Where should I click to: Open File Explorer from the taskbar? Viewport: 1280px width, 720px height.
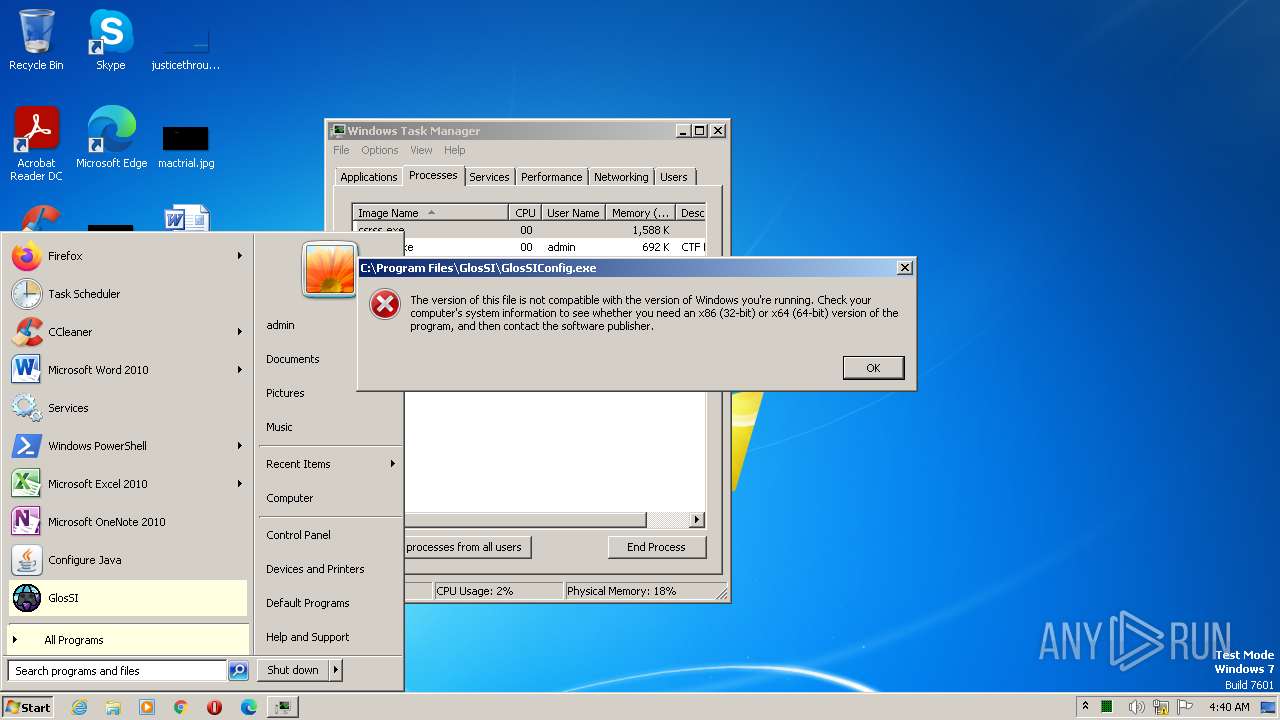click(113, 707)
